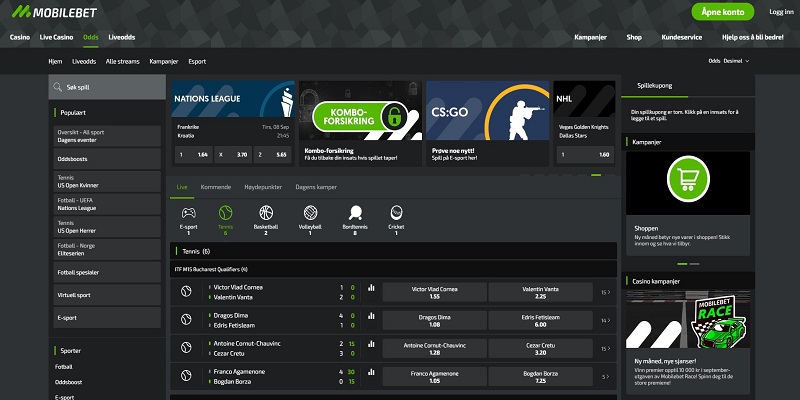Open Tennis US Open Kvinner link

[x=107, y=182]
